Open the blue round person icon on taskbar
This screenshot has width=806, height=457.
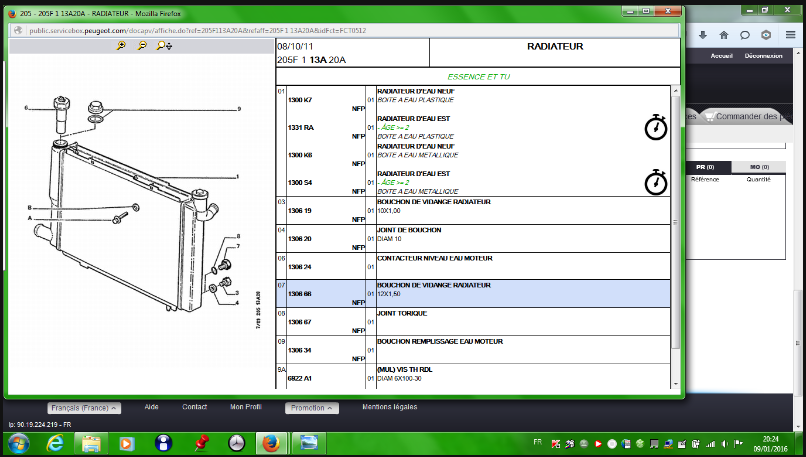[x=163, y=443]
